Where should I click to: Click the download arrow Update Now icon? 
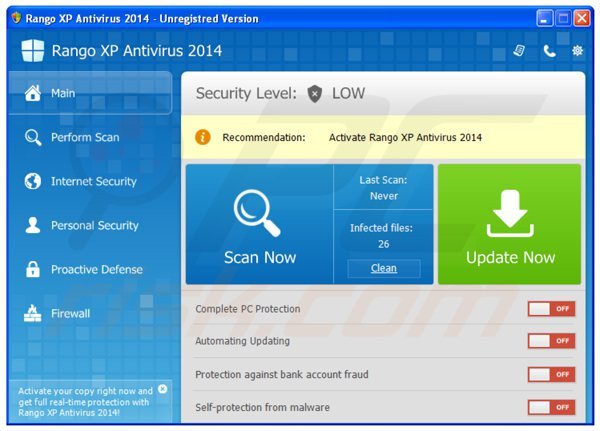pyautogui.click(x=509, y=212)
